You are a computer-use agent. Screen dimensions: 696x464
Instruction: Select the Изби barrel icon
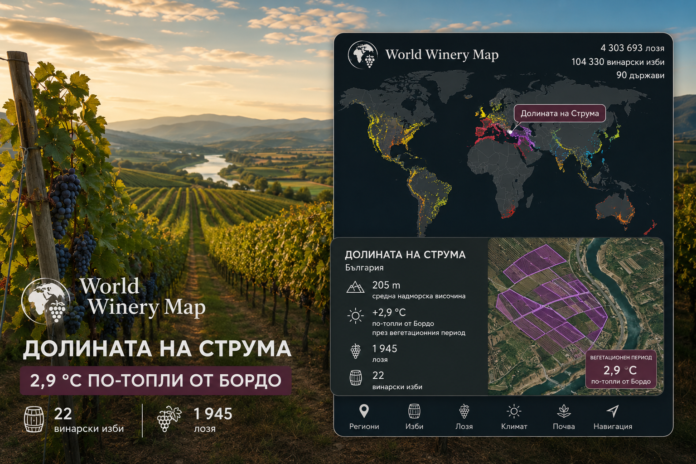click(414, 411)
